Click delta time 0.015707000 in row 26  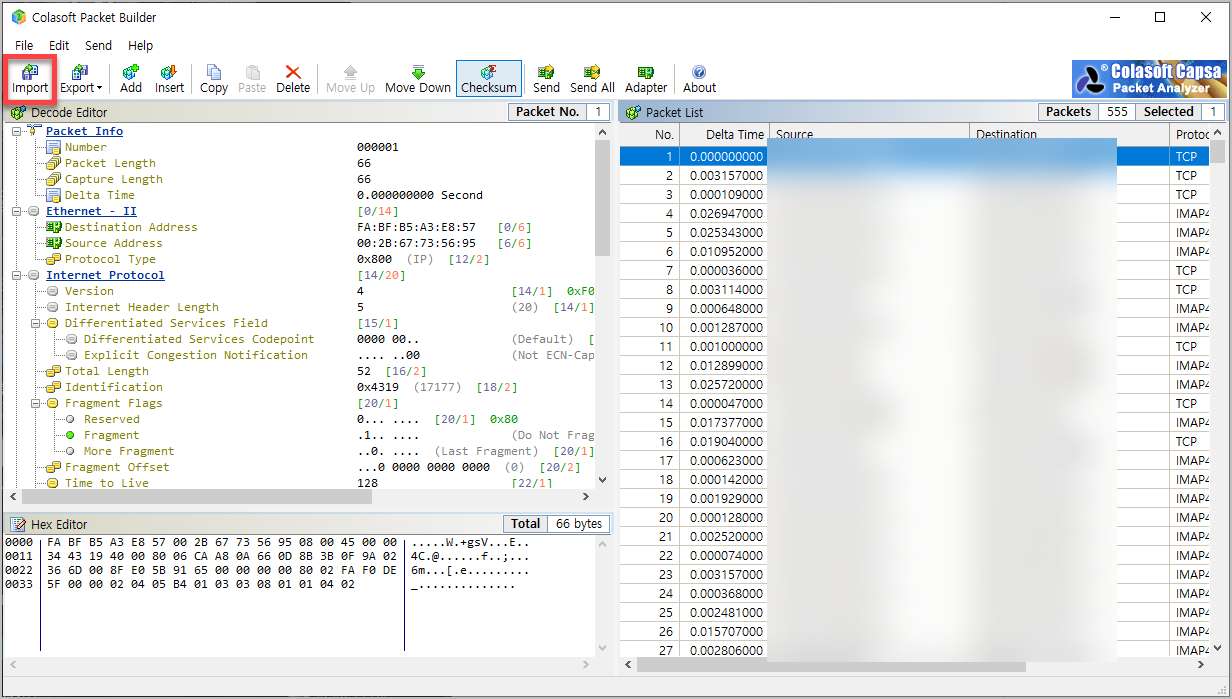tap(726, 631)
